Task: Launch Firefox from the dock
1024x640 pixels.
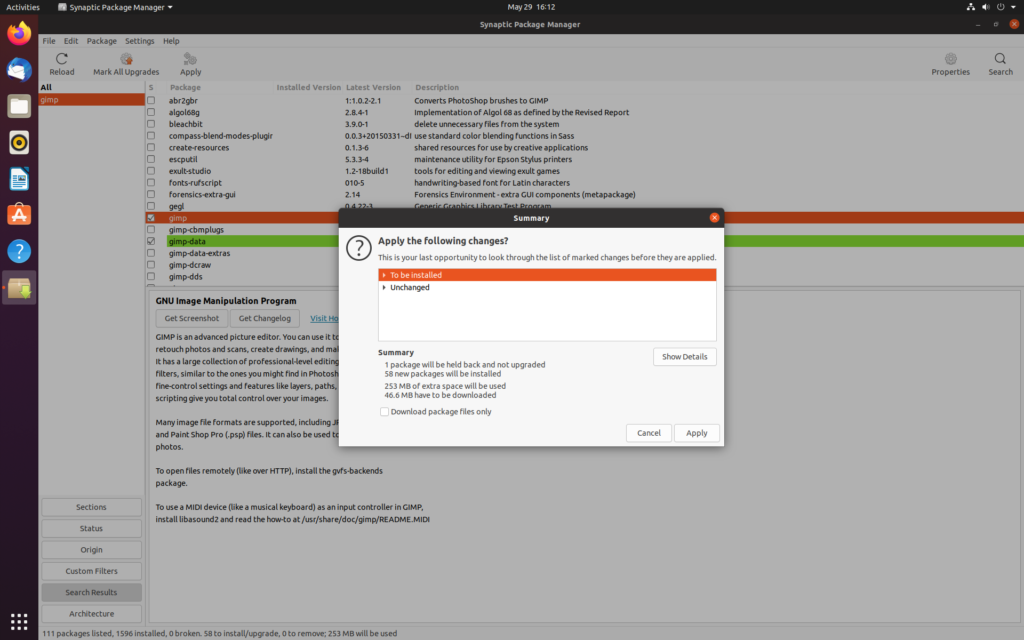Action: tap(19, 33)
